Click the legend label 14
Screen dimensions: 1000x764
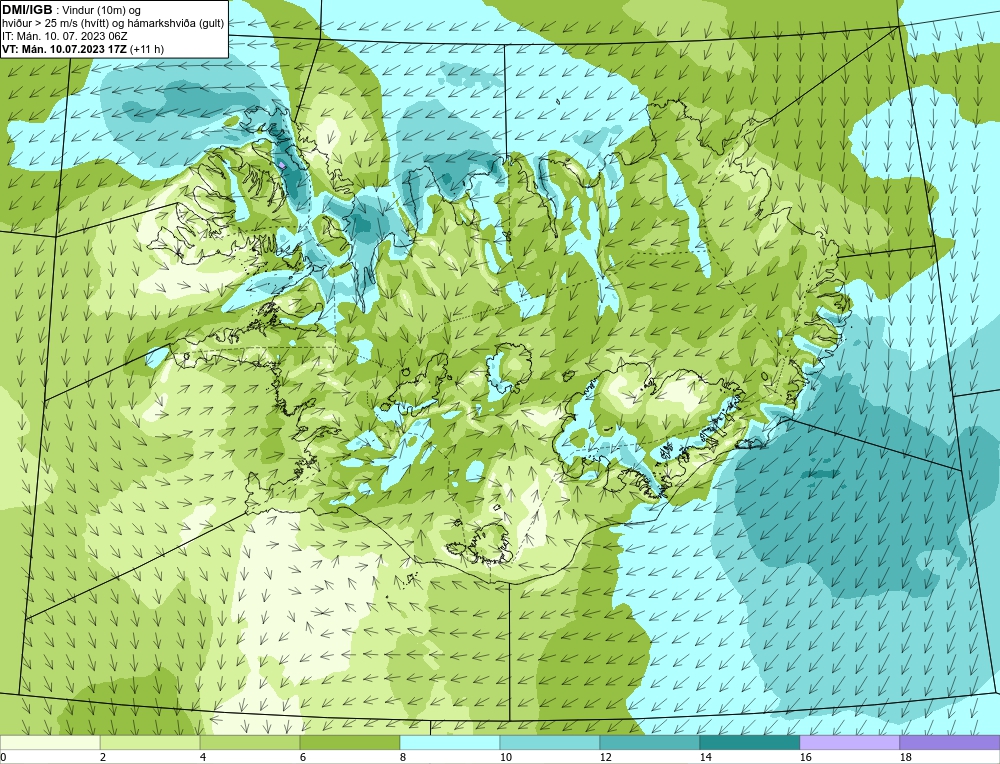[705, 757]
